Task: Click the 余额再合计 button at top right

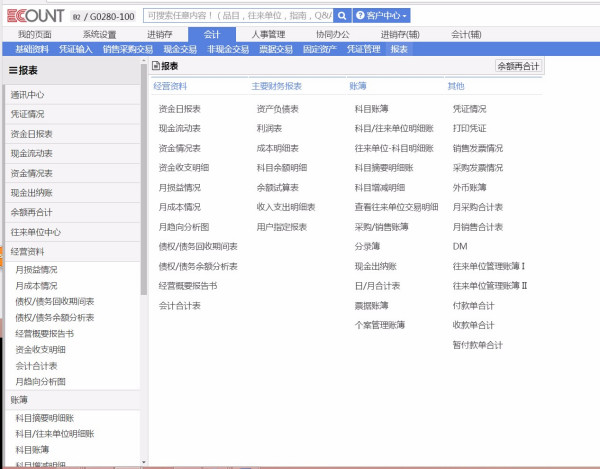Action: click(519, 66)
